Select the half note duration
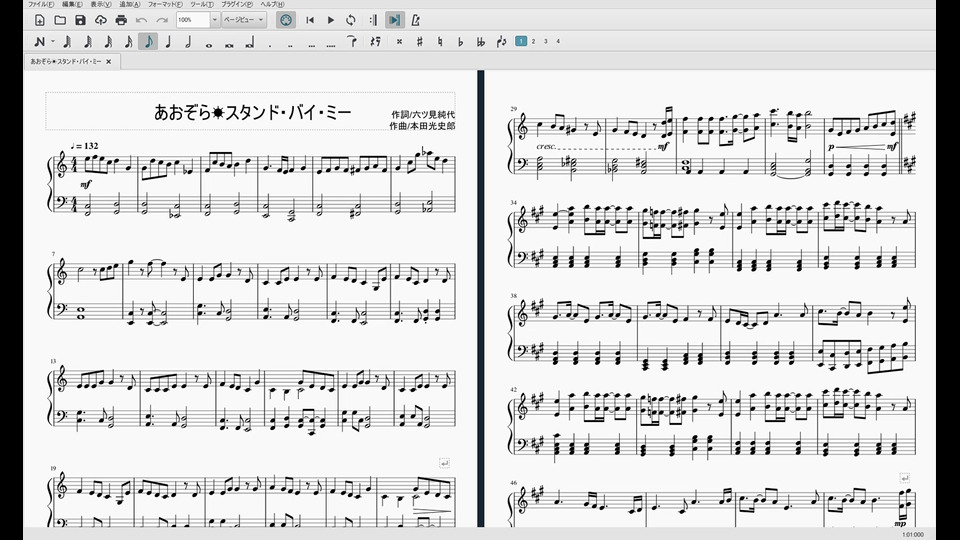 pyautogui.click(x=188, y=42)
